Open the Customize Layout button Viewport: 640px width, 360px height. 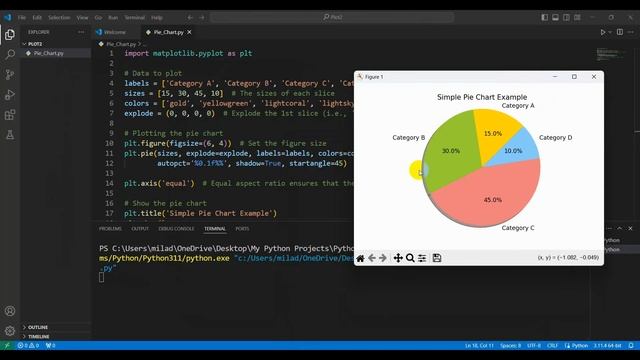(x=578, y=18)
